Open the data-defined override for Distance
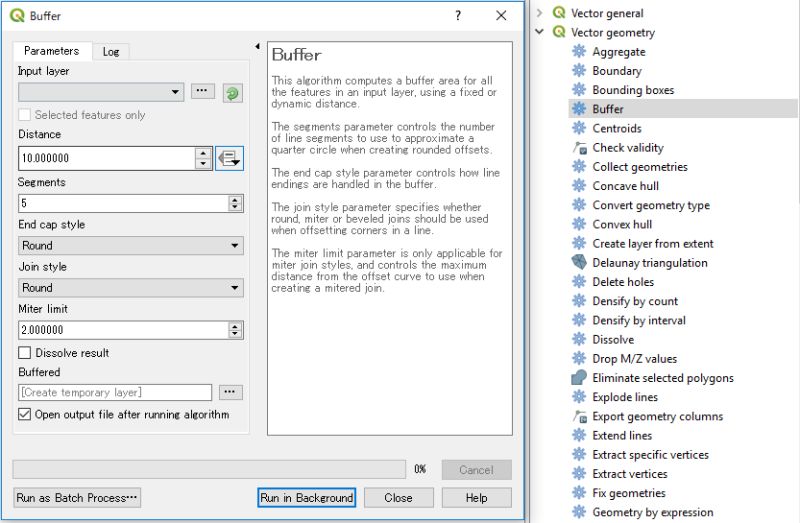800x523 pixels. (229, 158)
